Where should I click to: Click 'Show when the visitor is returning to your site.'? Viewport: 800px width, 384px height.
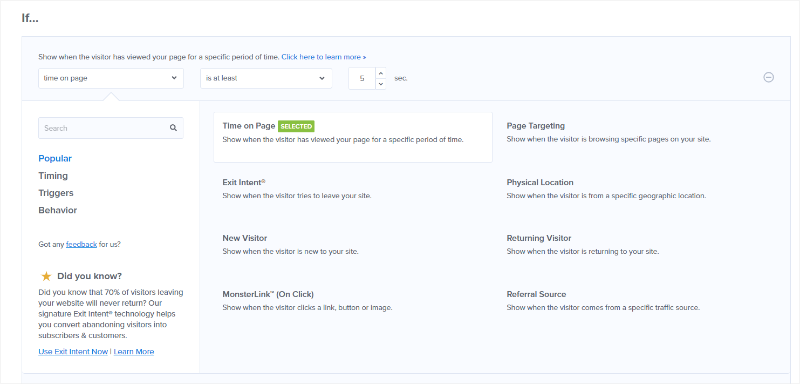pyautogui.click(x=583, y=252)
